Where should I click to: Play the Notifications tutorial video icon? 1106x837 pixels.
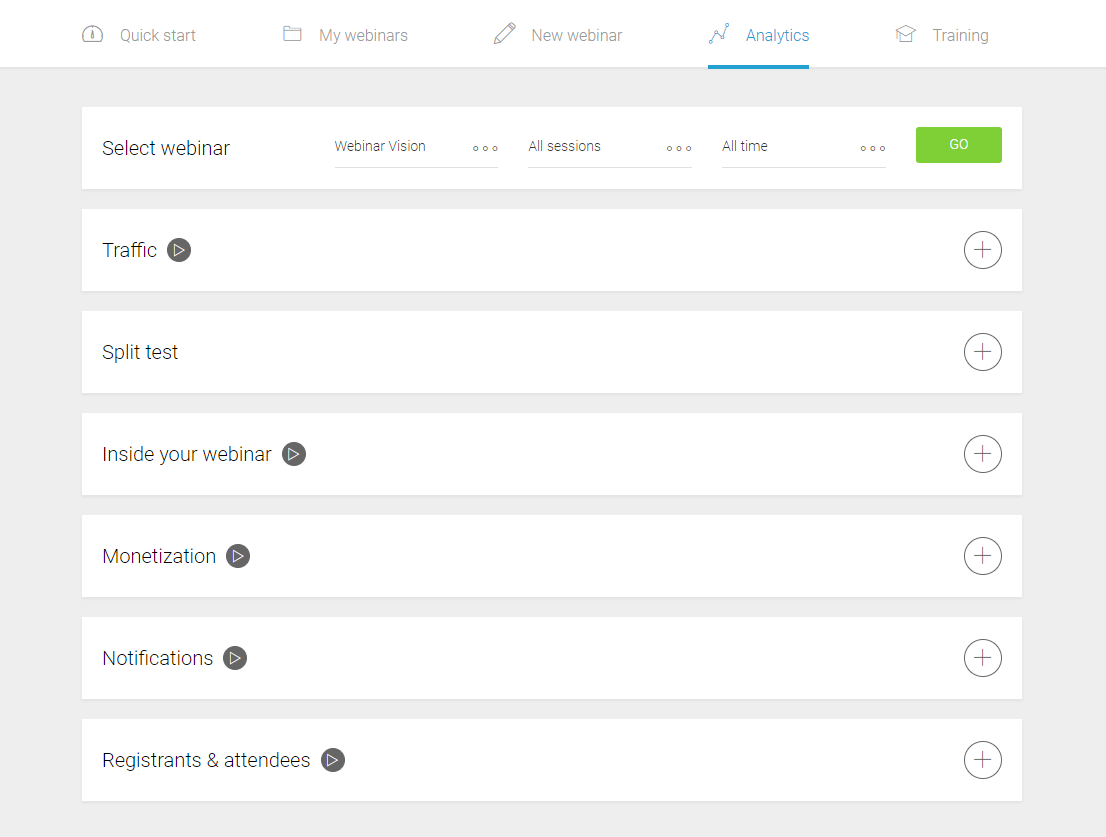click(235, 658)
